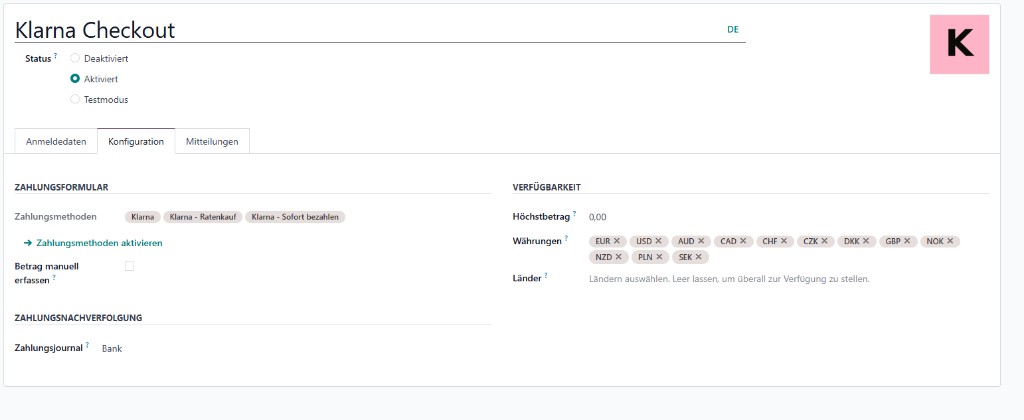Show help for Zahlungsjournal field
The height and width of the screenshot is (420, 1024).
pyautogui.click(x=87, y=346)
